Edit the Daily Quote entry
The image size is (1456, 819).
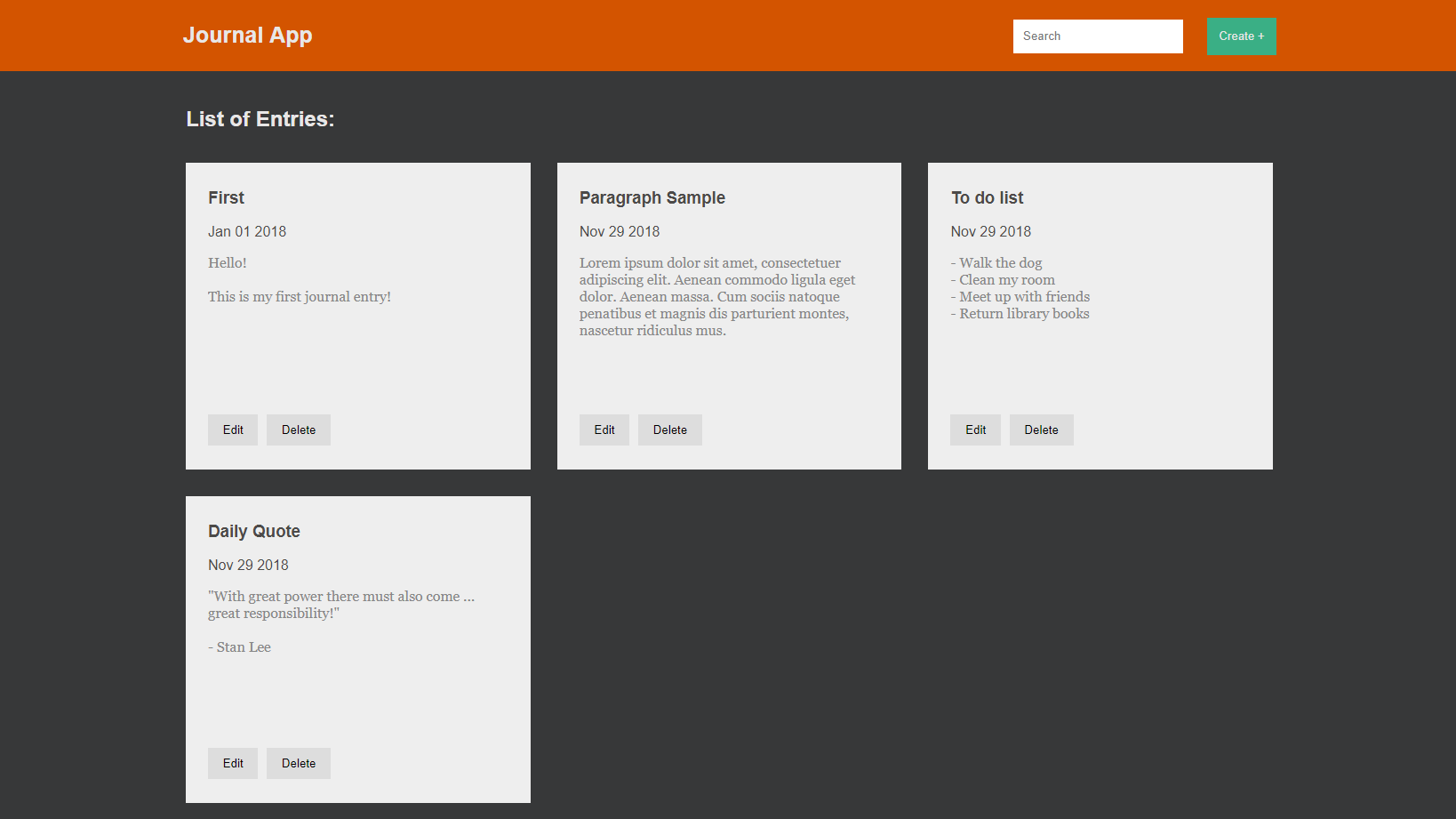coord(233,763)
